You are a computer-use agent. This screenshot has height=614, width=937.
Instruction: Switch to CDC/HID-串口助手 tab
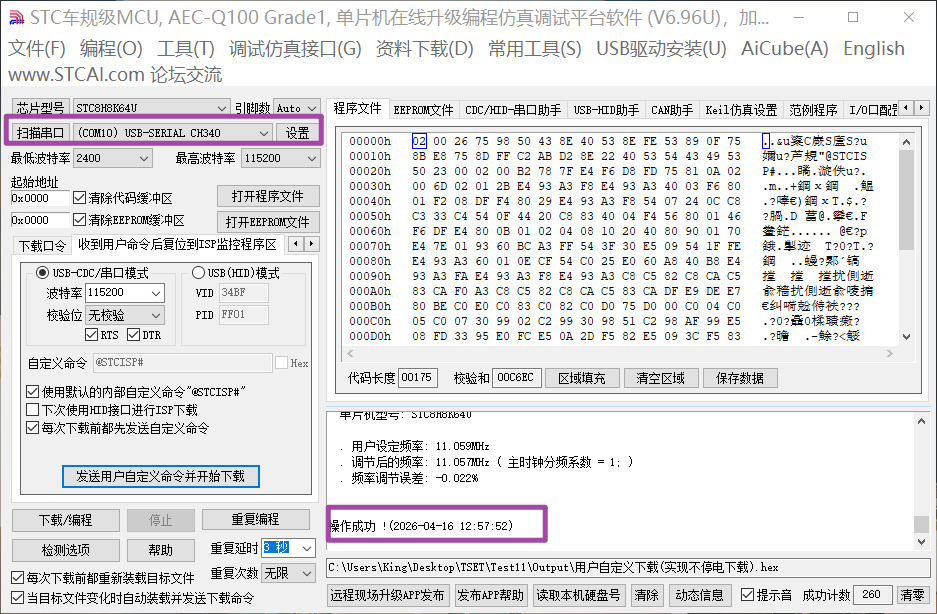pyautogui.click(x=513, y=110)
